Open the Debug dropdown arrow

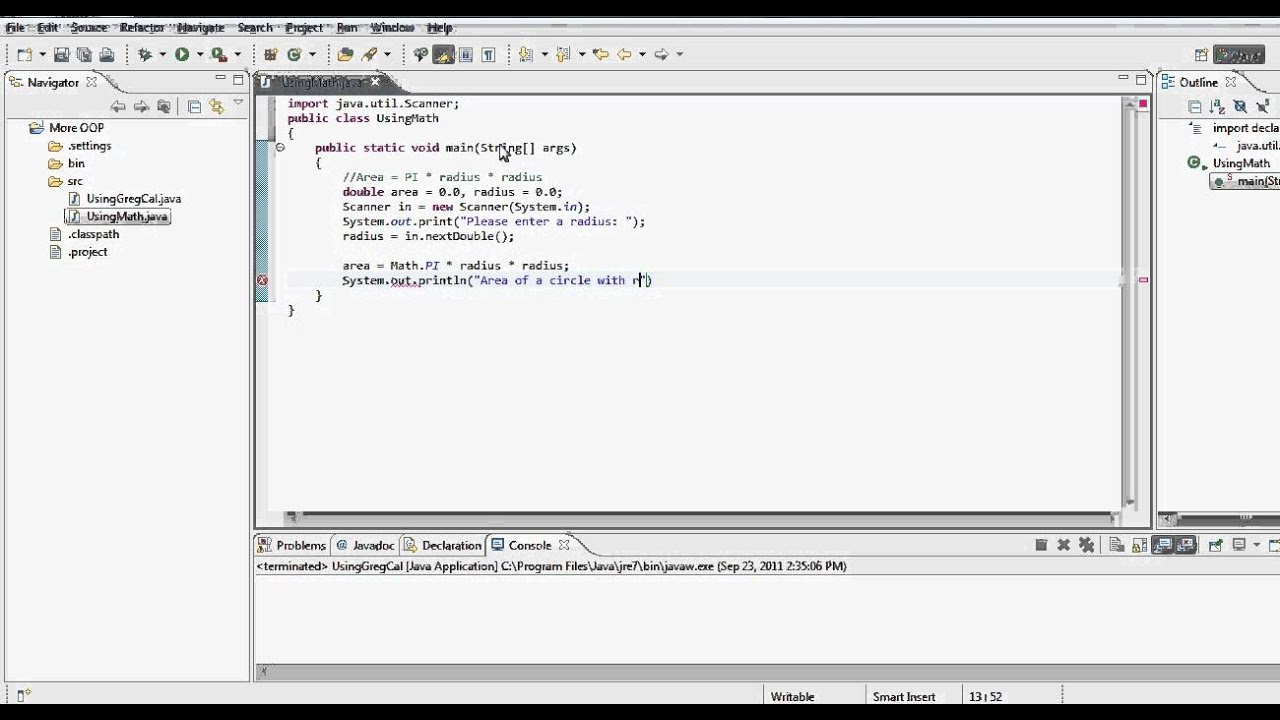(x=163, y=55)
